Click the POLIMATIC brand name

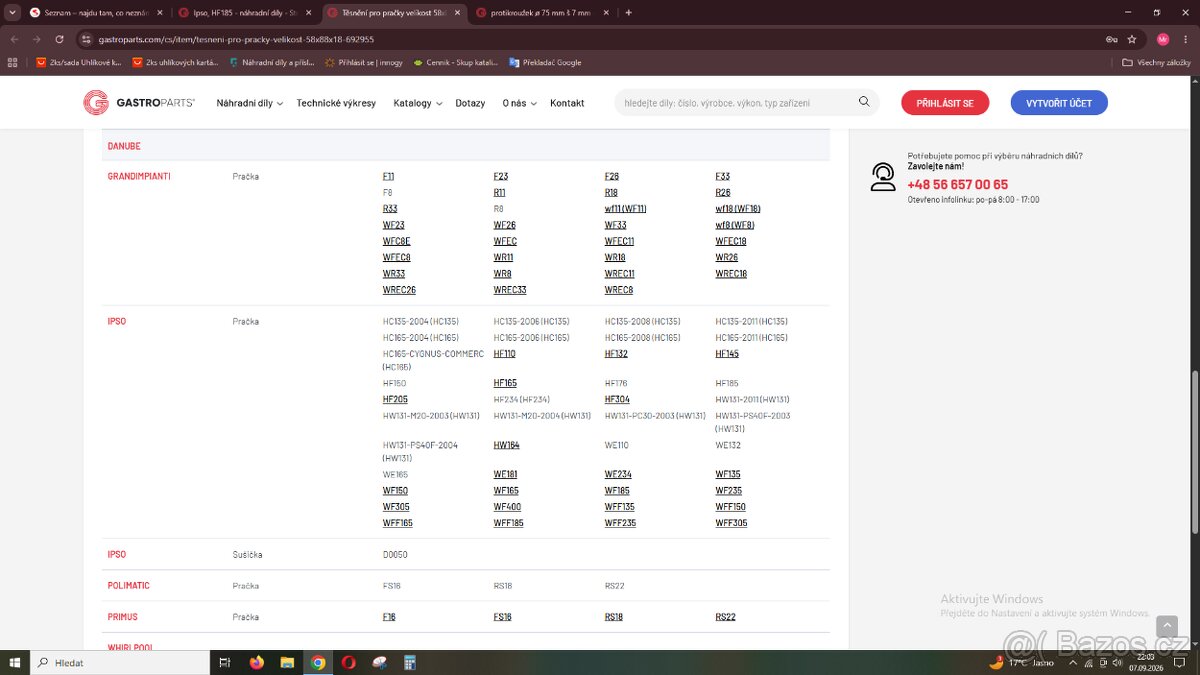point(128,586)
